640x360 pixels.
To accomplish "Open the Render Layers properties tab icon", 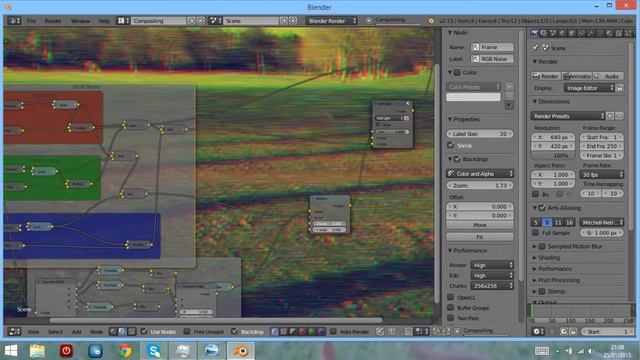I will pyautogui.click(x=544, y=33).
